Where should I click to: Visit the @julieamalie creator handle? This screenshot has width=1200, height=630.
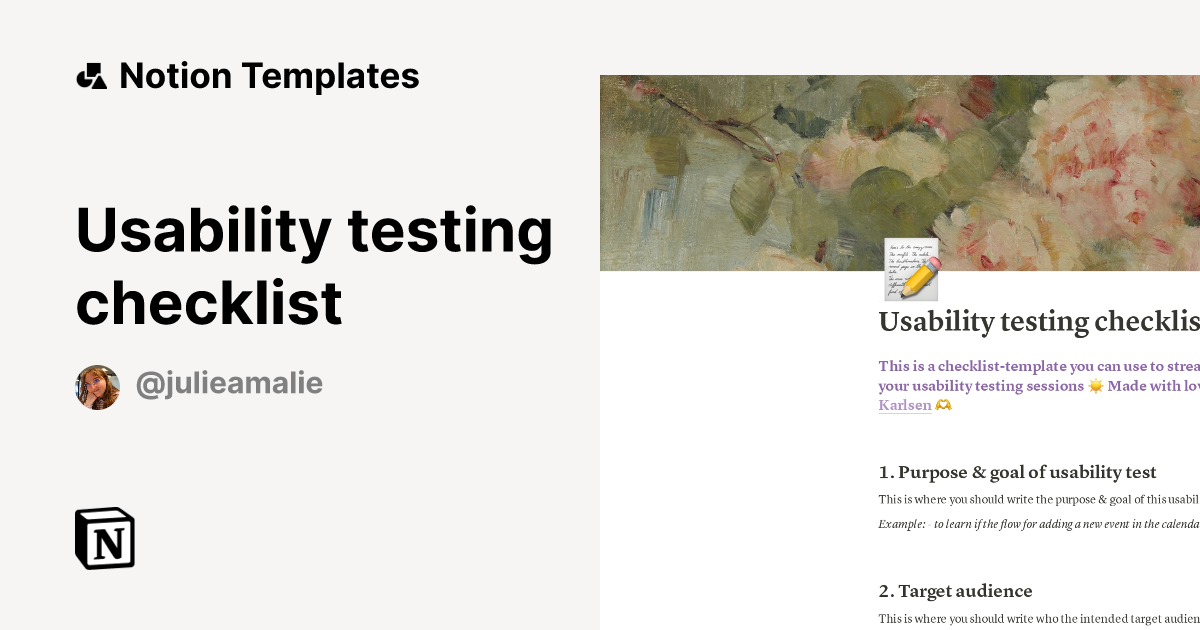229,384
